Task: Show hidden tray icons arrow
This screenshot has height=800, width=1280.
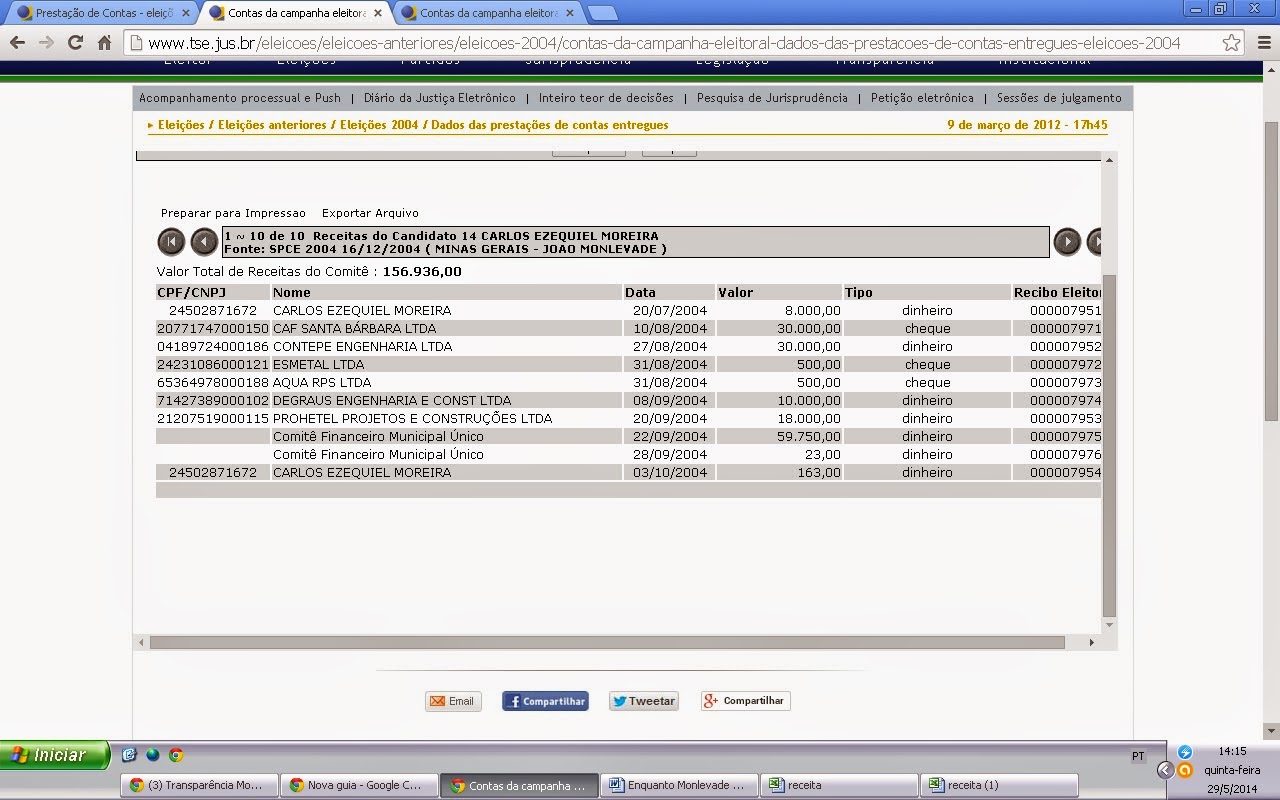Action: 1164,770
